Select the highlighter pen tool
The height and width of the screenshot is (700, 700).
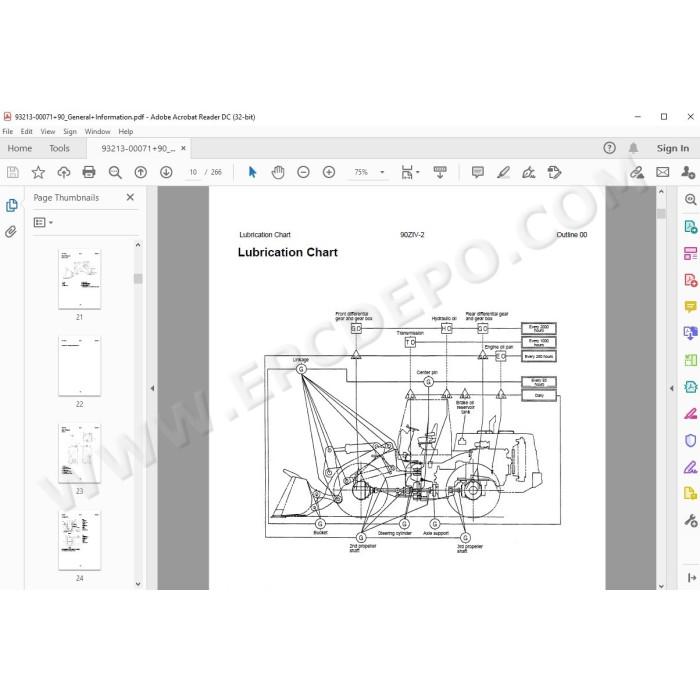[504, 172]
